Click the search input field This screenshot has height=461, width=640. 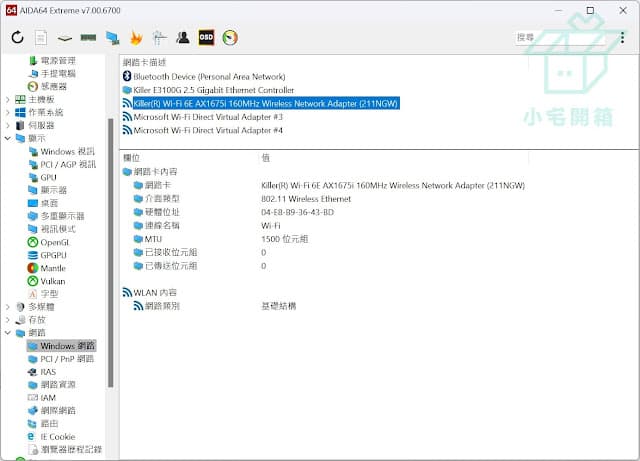coord(562,38)
